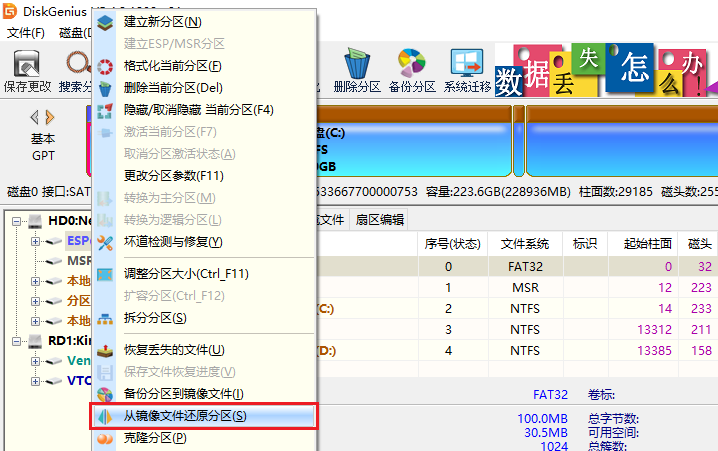Expand the second 本地 partition node below 分区

tap(35, 321)
